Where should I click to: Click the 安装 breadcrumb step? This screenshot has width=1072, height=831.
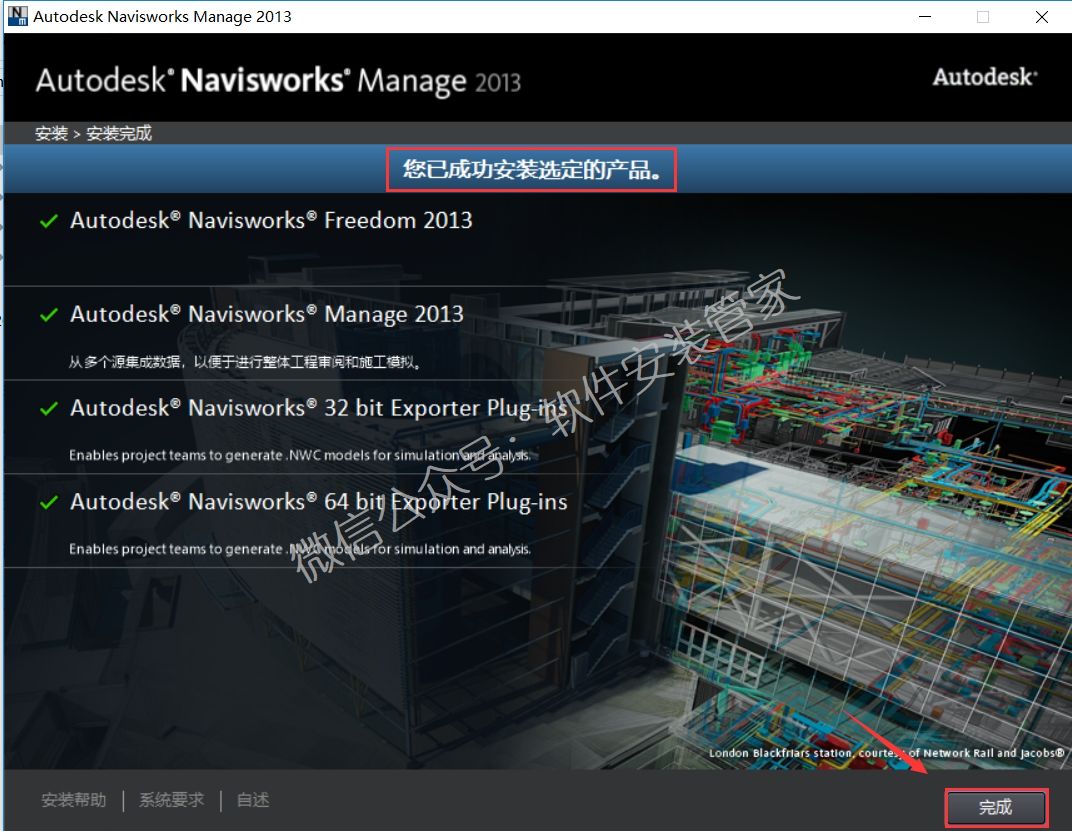pyautogui.click(x=51, y=134)
